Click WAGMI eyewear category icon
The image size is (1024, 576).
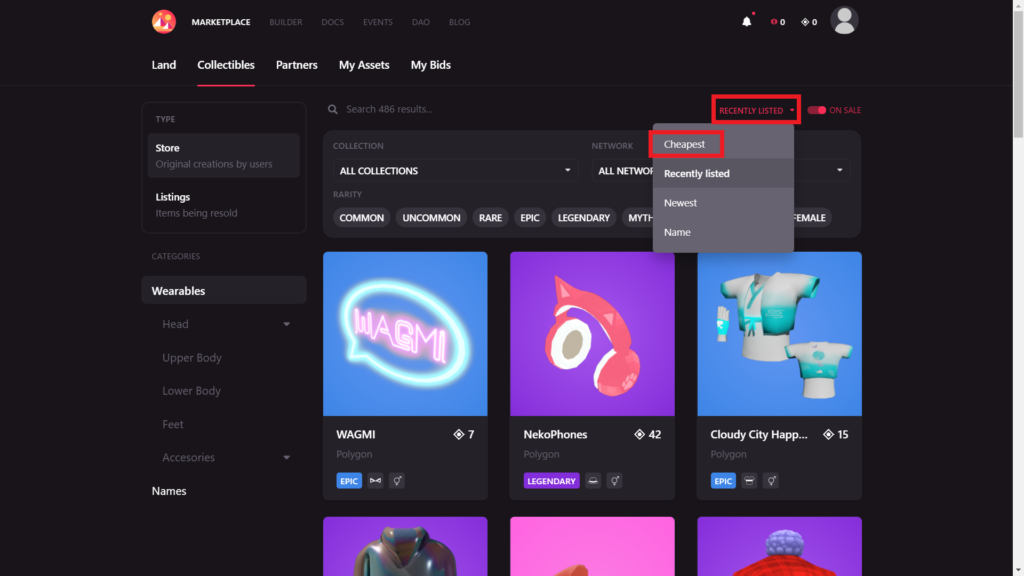click(x=375, y=481)
